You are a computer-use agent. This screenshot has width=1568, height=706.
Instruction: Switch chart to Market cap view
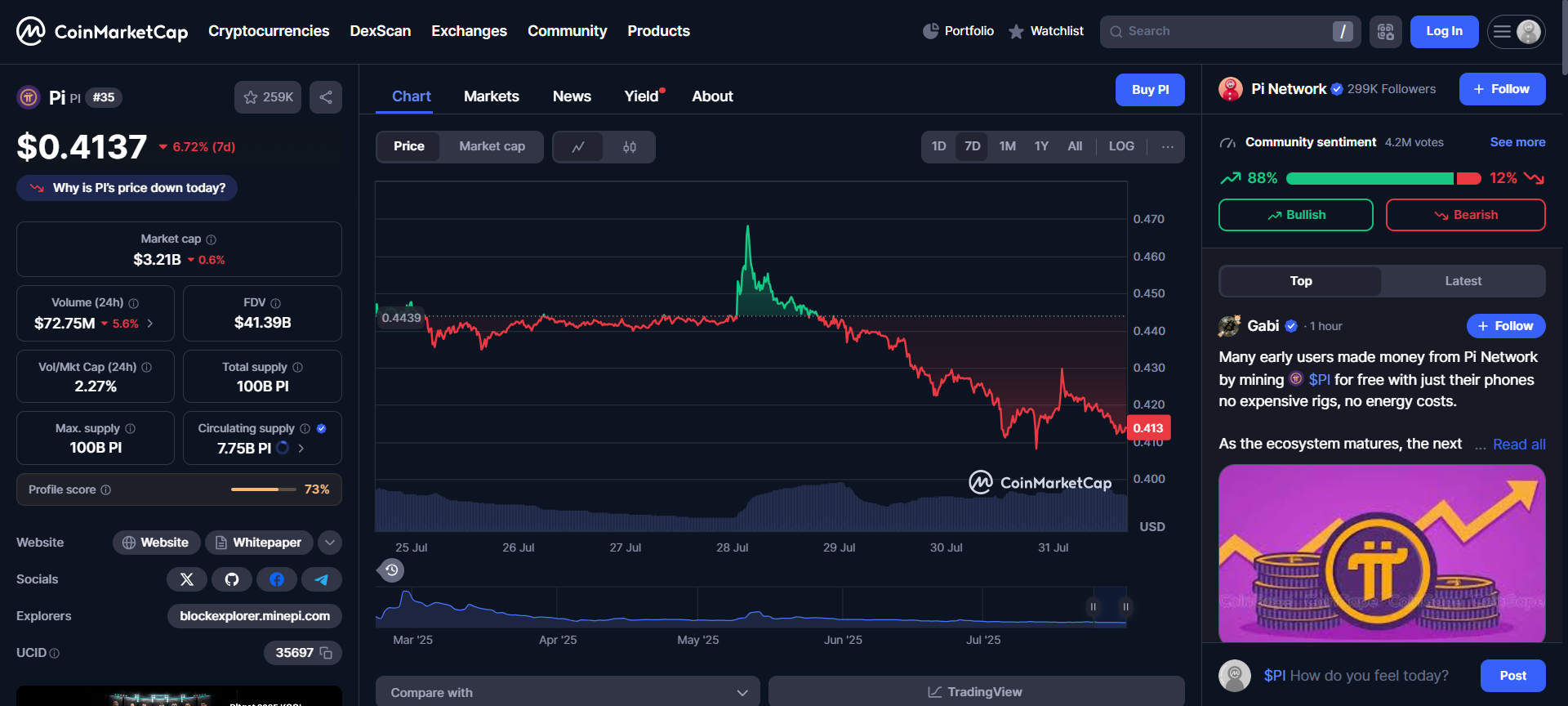pyautogui.click(x=492, y=147)
